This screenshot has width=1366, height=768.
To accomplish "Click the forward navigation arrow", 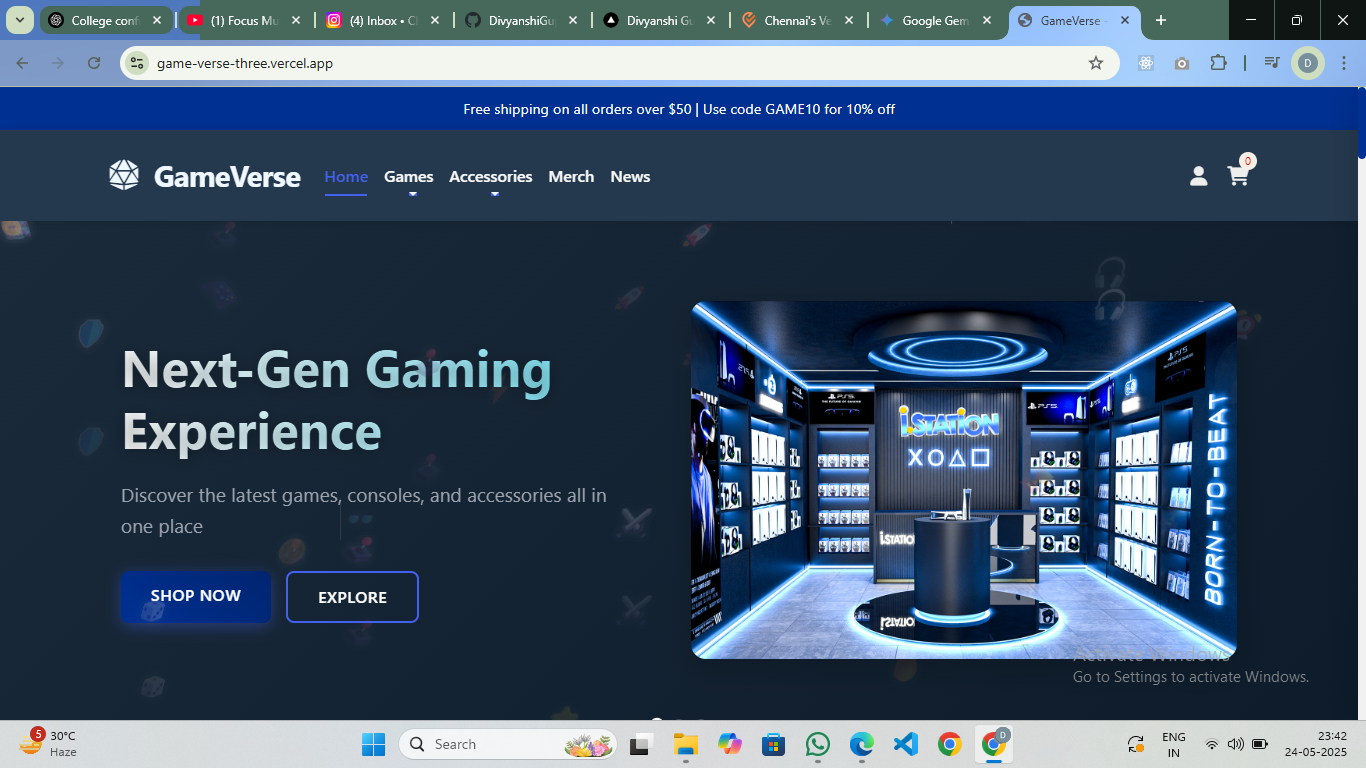I will point(58,63).
